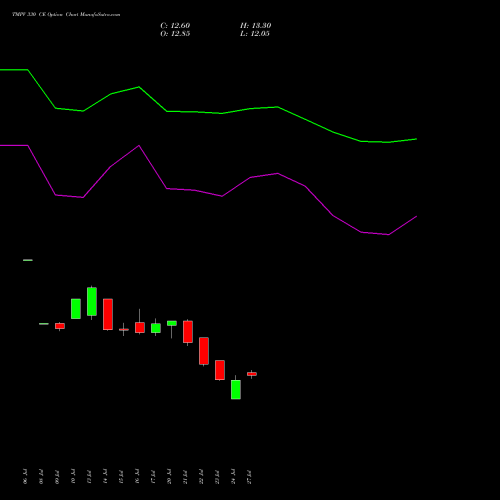This screenshot has height=500, width=500.
Task: Select the 13 Jul date label on axis
Action: coord(89,477)
